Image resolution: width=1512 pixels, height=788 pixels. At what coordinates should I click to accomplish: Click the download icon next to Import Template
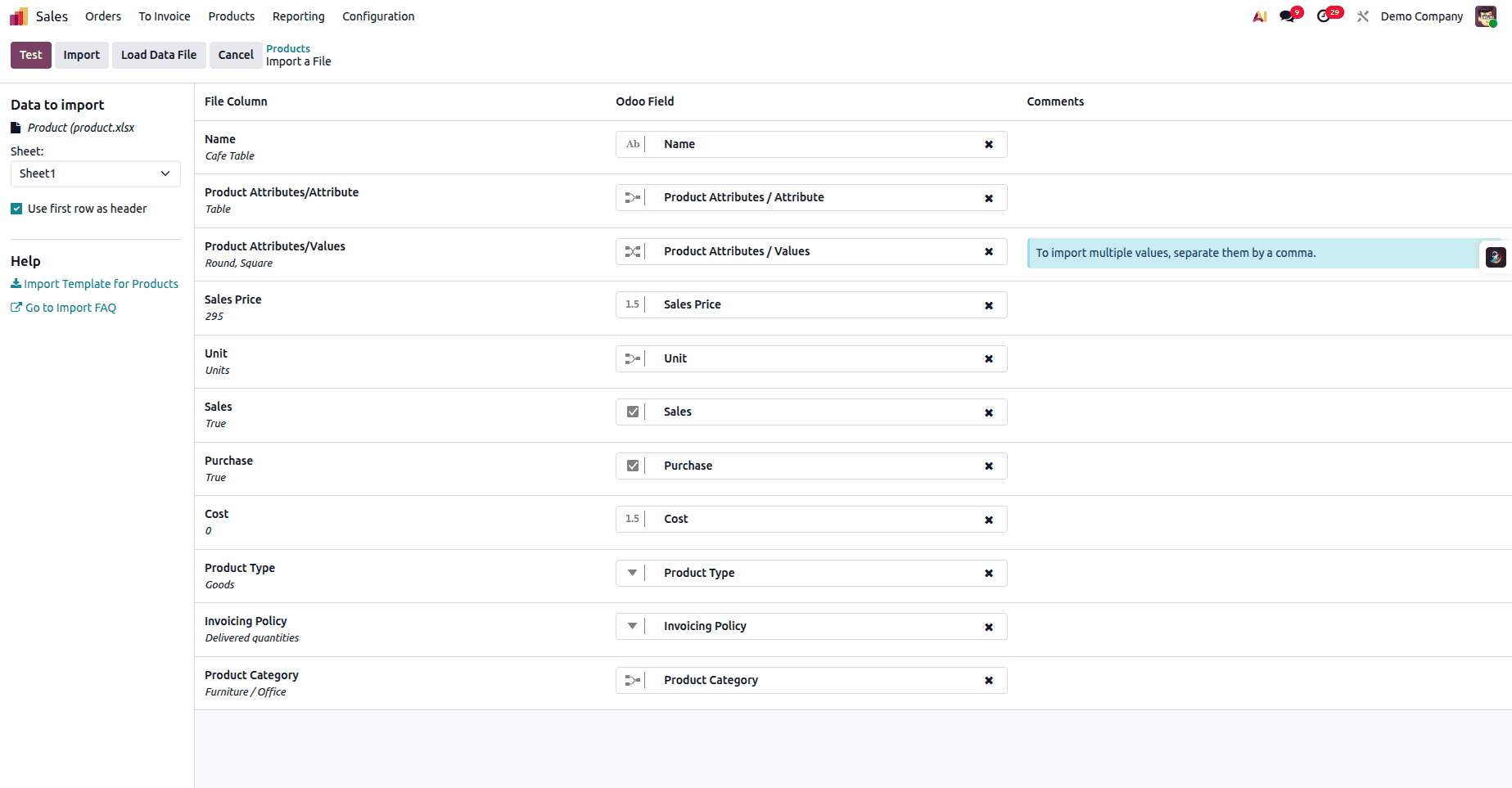pos(16,282)
